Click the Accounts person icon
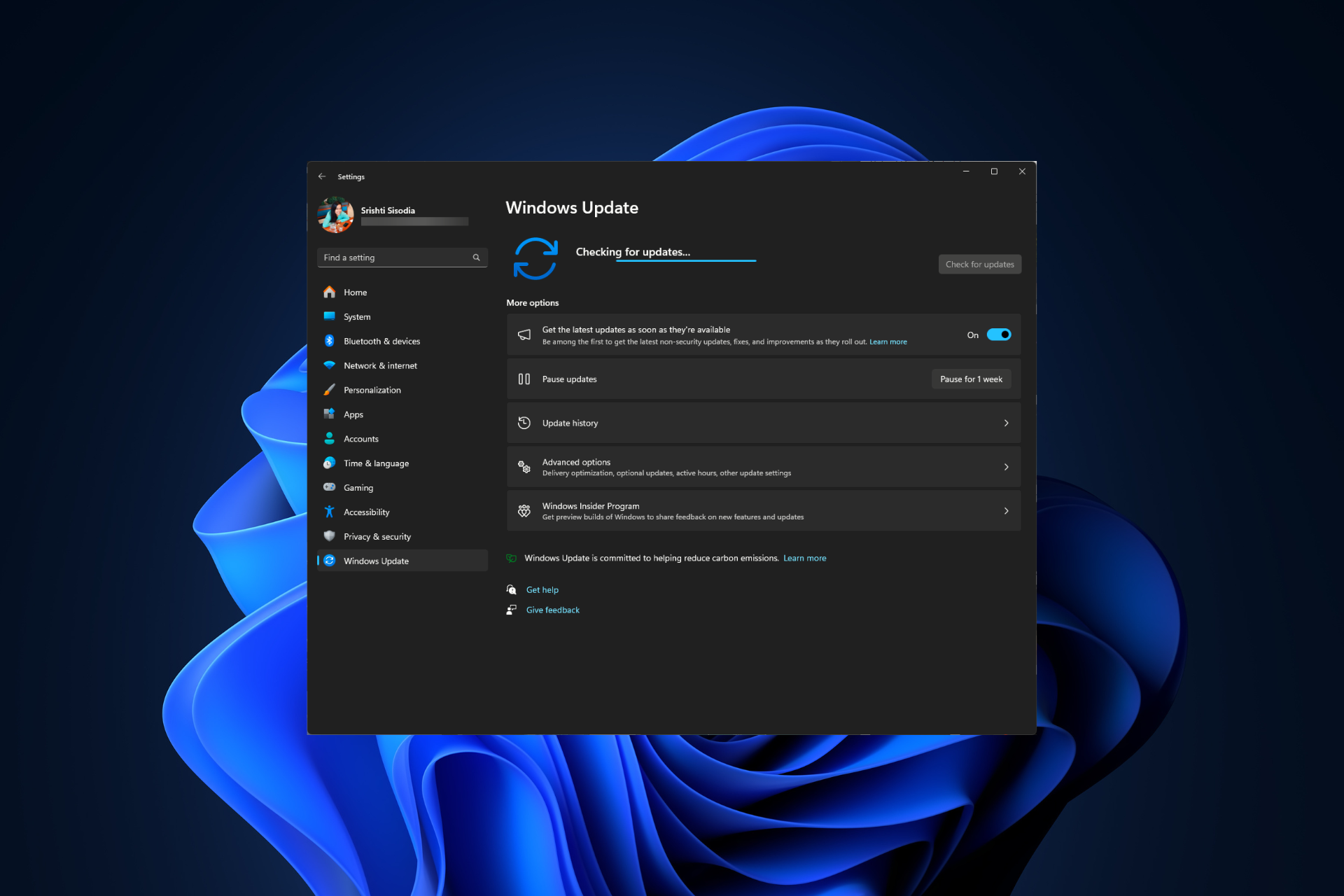This screenshot has height=896, width=1344. pyautogui.click(x=329, y=438)
